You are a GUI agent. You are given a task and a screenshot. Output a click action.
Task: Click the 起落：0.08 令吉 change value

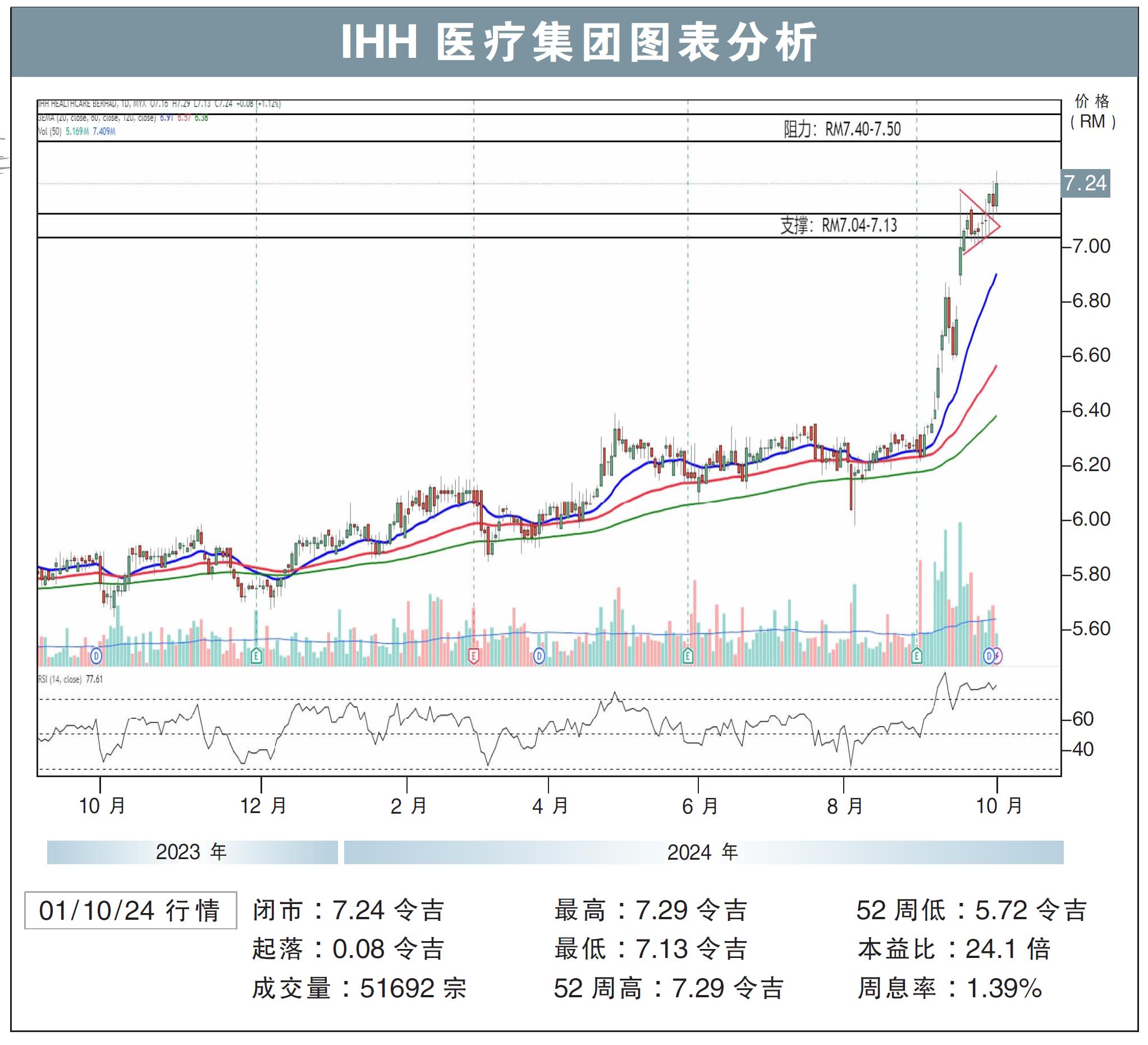pos(348,949)
